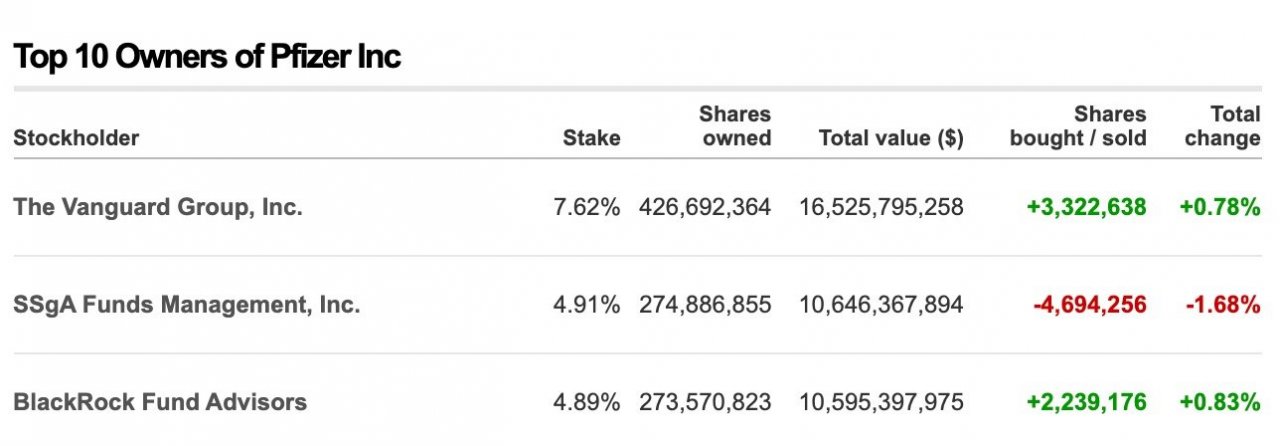Click BlackRock's 273,570,823 shares owned
The height and width of the screenshot is (446, 1280).
(x=705, y=402)
